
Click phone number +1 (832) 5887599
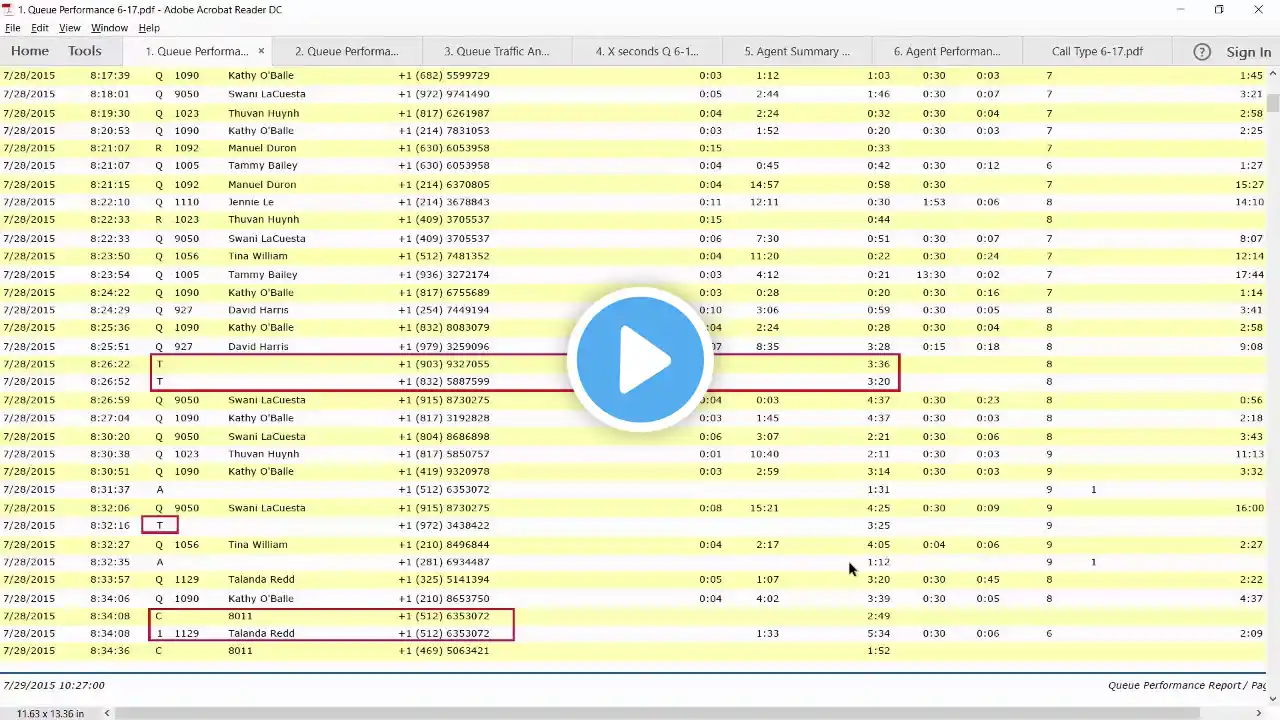click(x=444, y=381)
